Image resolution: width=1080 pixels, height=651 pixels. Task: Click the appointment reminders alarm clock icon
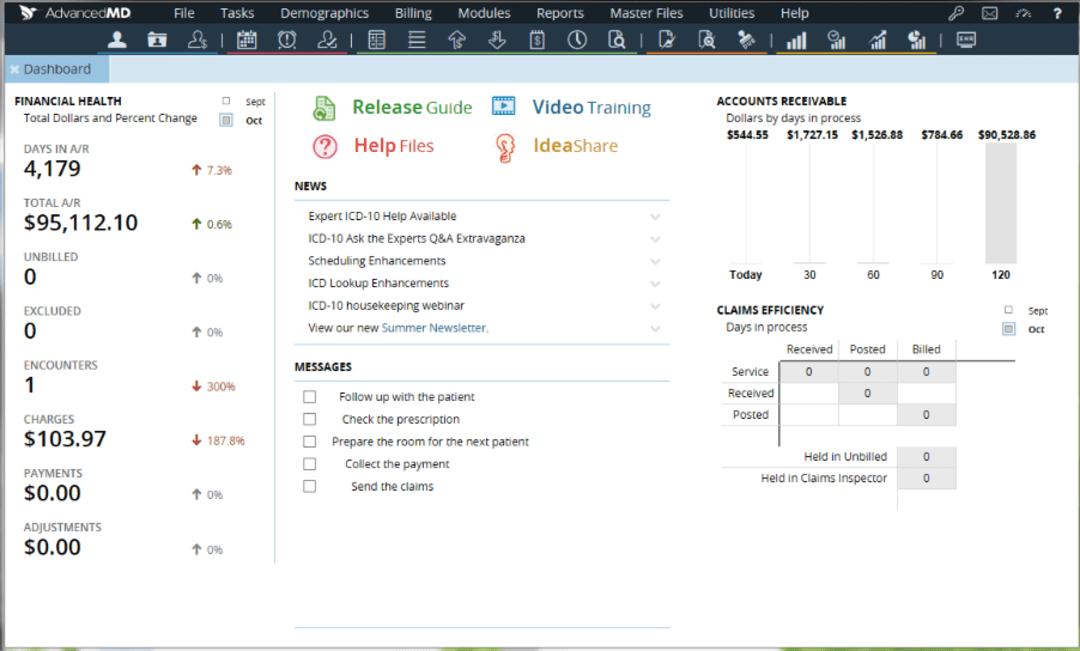point(286,40)
